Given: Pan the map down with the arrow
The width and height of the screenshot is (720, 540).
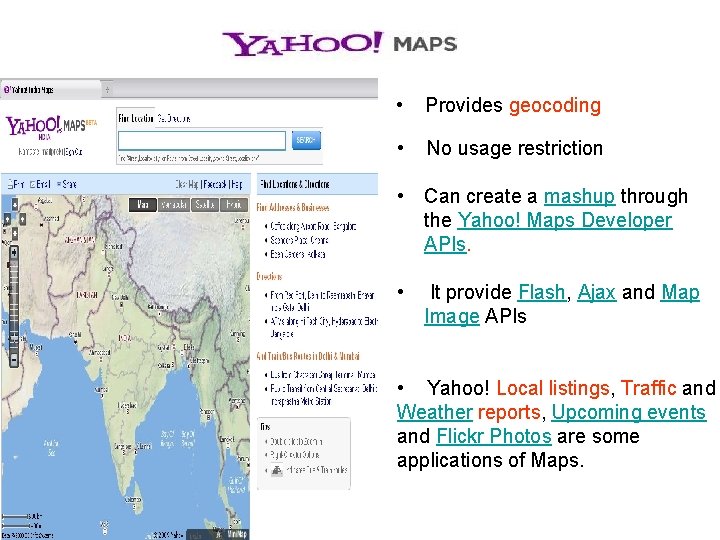Looking at the screenshot, I should click(x=15, y=234).
